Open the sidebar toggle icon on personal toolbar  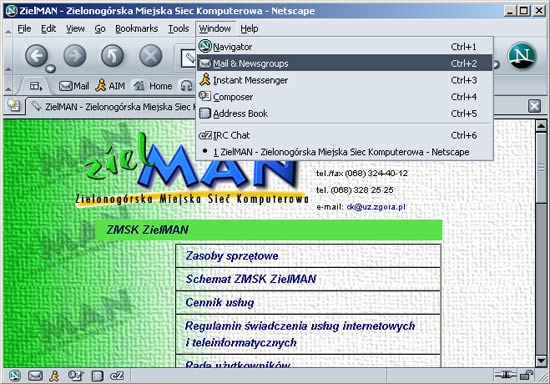(35, 86)
